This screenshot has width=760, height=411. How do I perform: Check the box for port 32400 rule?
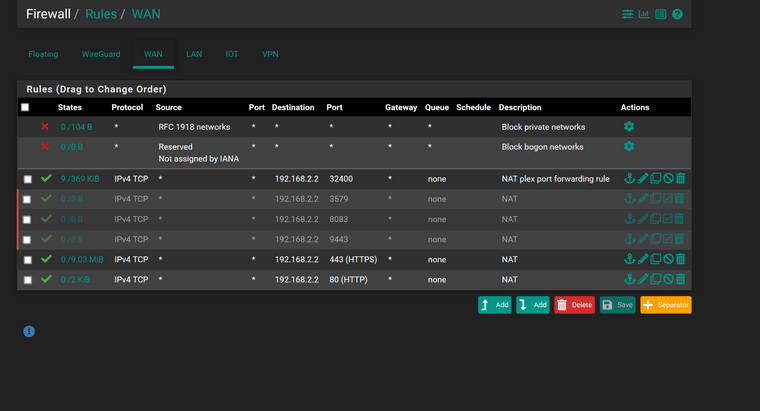pos(28,179)
